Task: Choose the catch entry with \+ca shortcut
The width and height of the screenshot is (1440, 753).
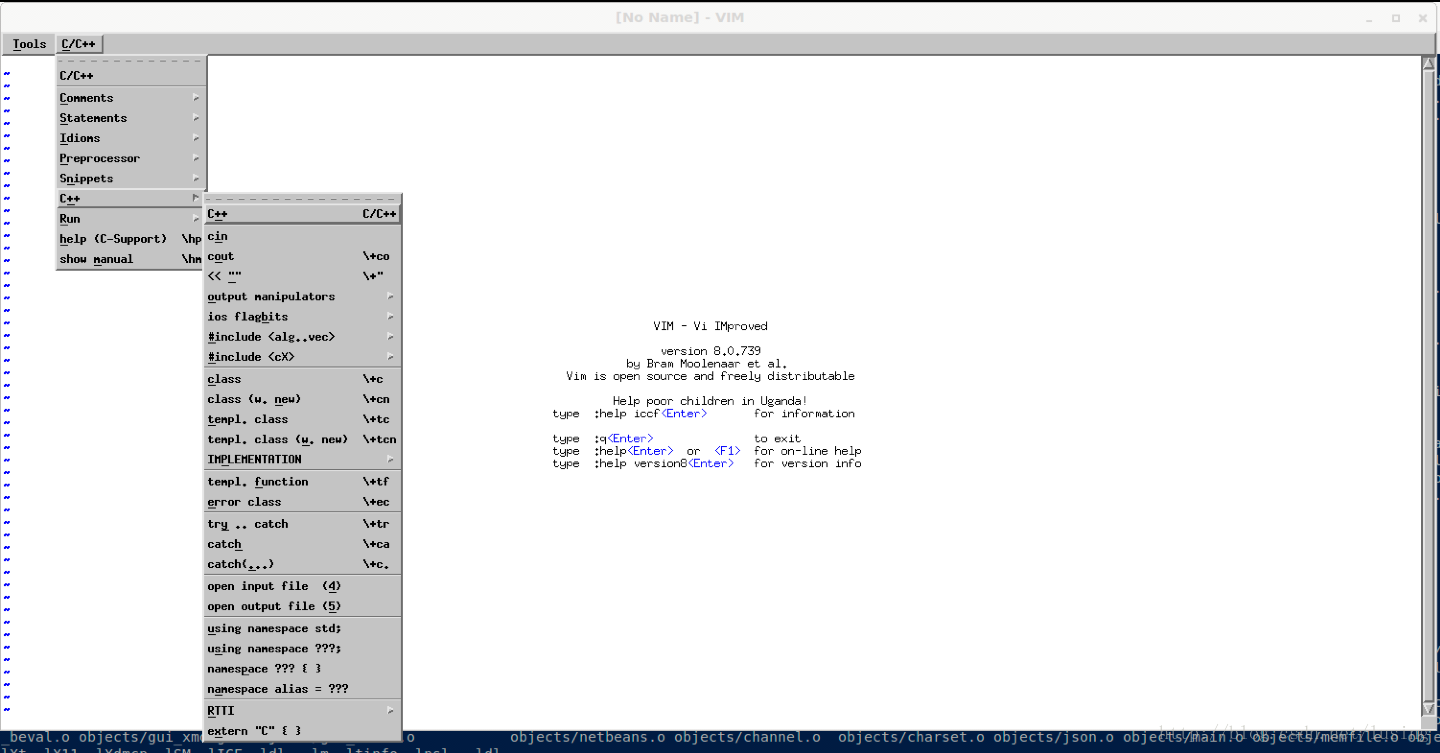Action: click(x=302, y=544)
